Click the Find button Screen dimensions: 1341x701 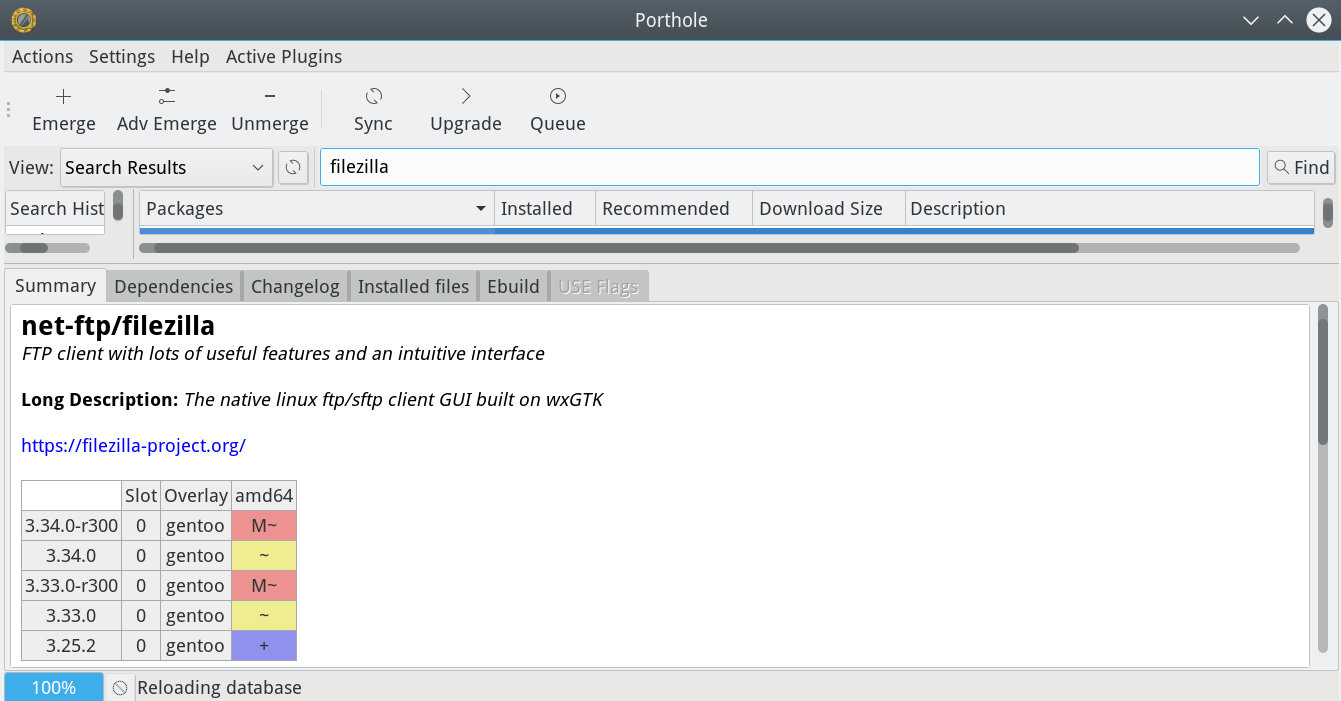click(1301, 167)
